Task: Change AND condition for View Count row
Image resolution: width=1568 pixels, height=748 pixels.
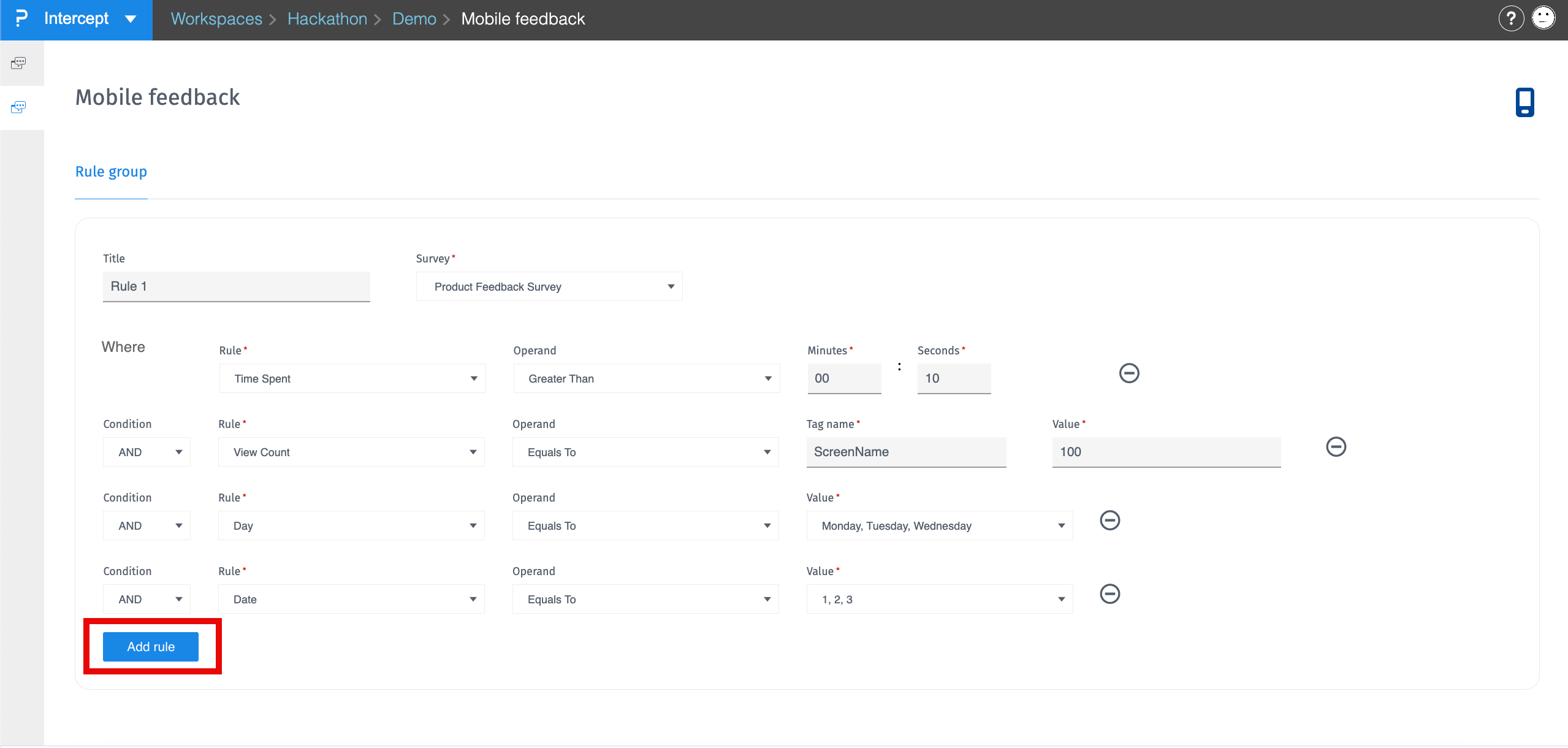Action: pyautogui.click(x=147, y=452)
